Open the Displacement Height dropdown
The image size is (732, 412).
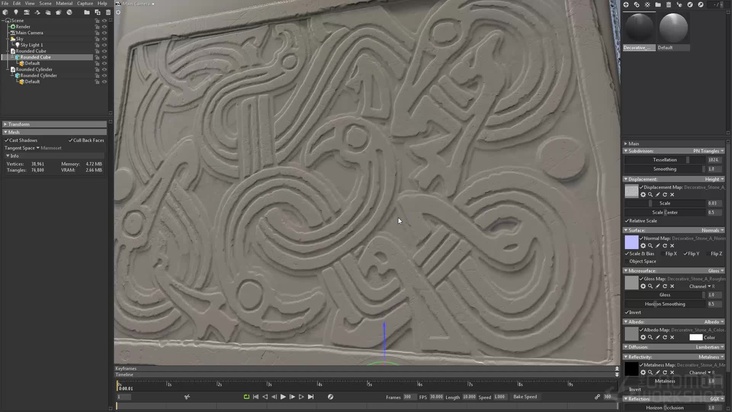click(x=714, y=179)
